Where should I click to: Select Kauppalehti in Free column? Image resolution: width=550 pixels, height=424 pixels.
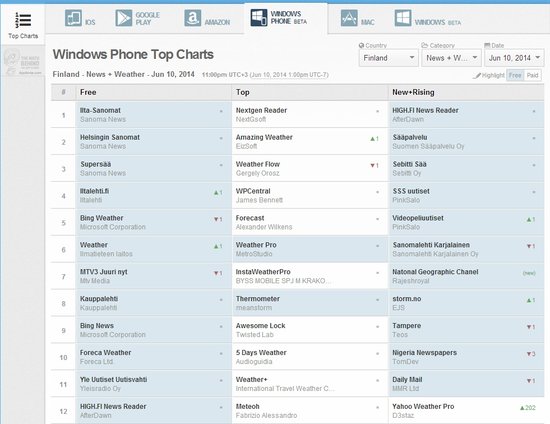99,299
